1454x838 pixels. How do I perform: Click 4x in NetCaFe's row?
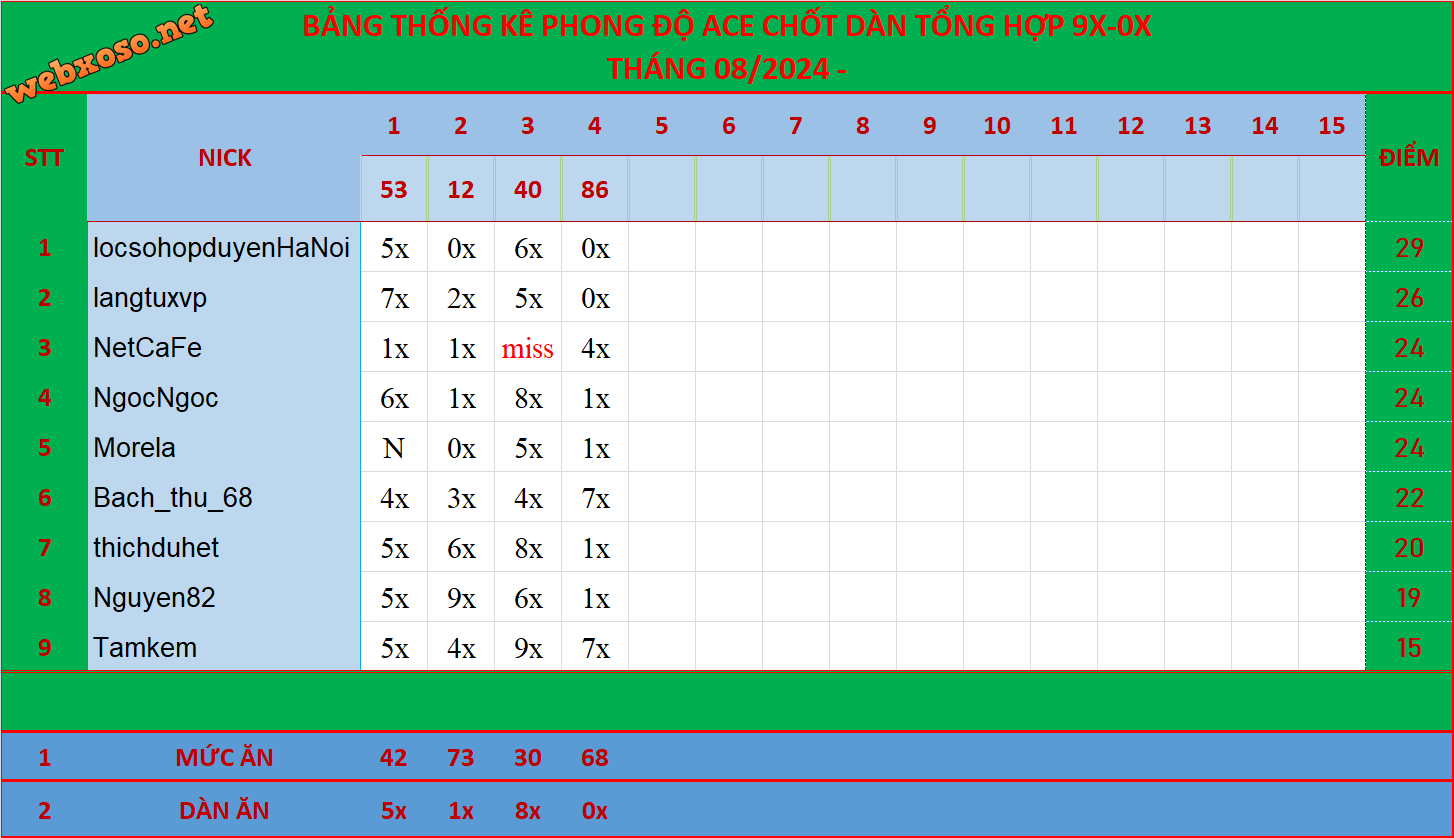click(x=595, y=348)
